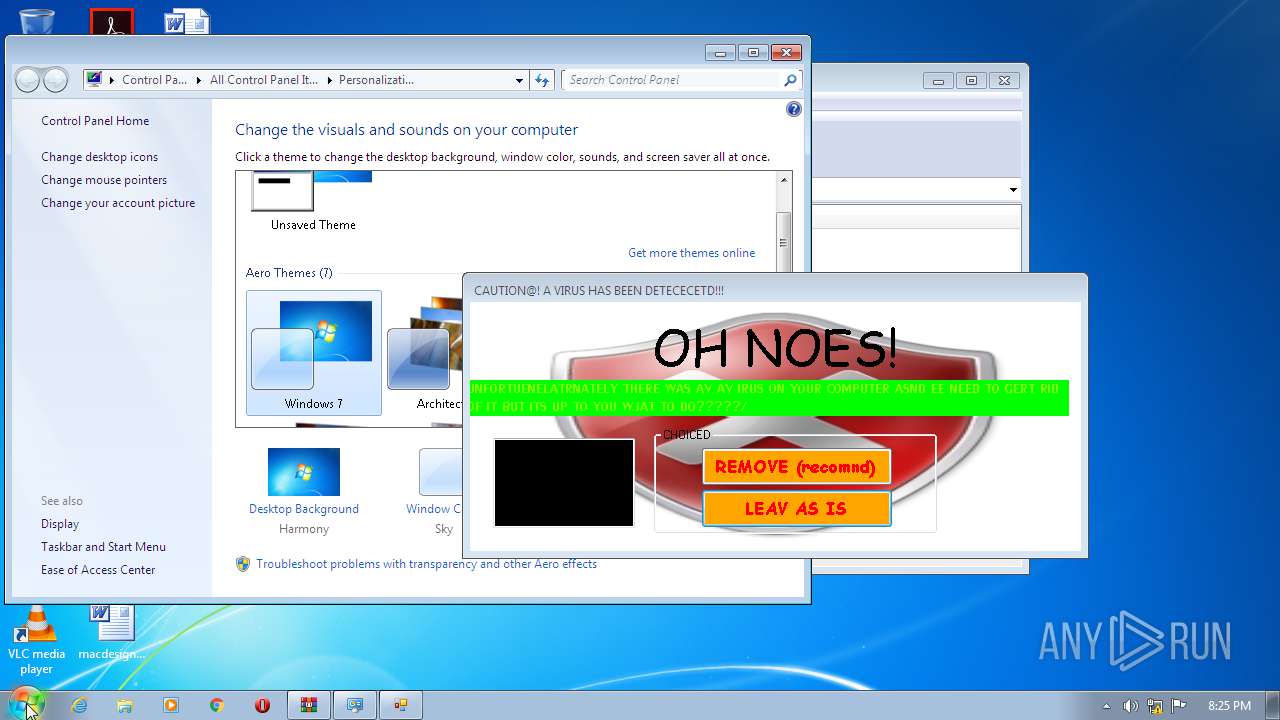The image size is (1280, 720).
Task: Select Control Panel breadcrumb segment
Action: click(154, 80)
